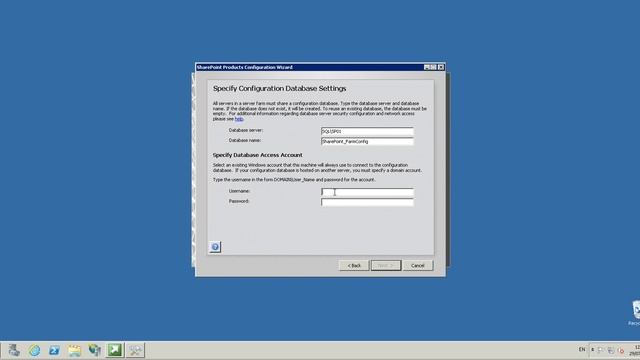Close the SharePoint Configuration Wizard window

(441, 67)
